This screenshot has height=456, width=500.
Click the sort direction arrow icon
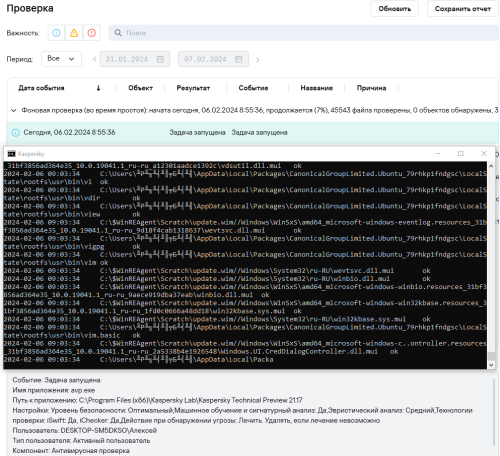point(98,88)
